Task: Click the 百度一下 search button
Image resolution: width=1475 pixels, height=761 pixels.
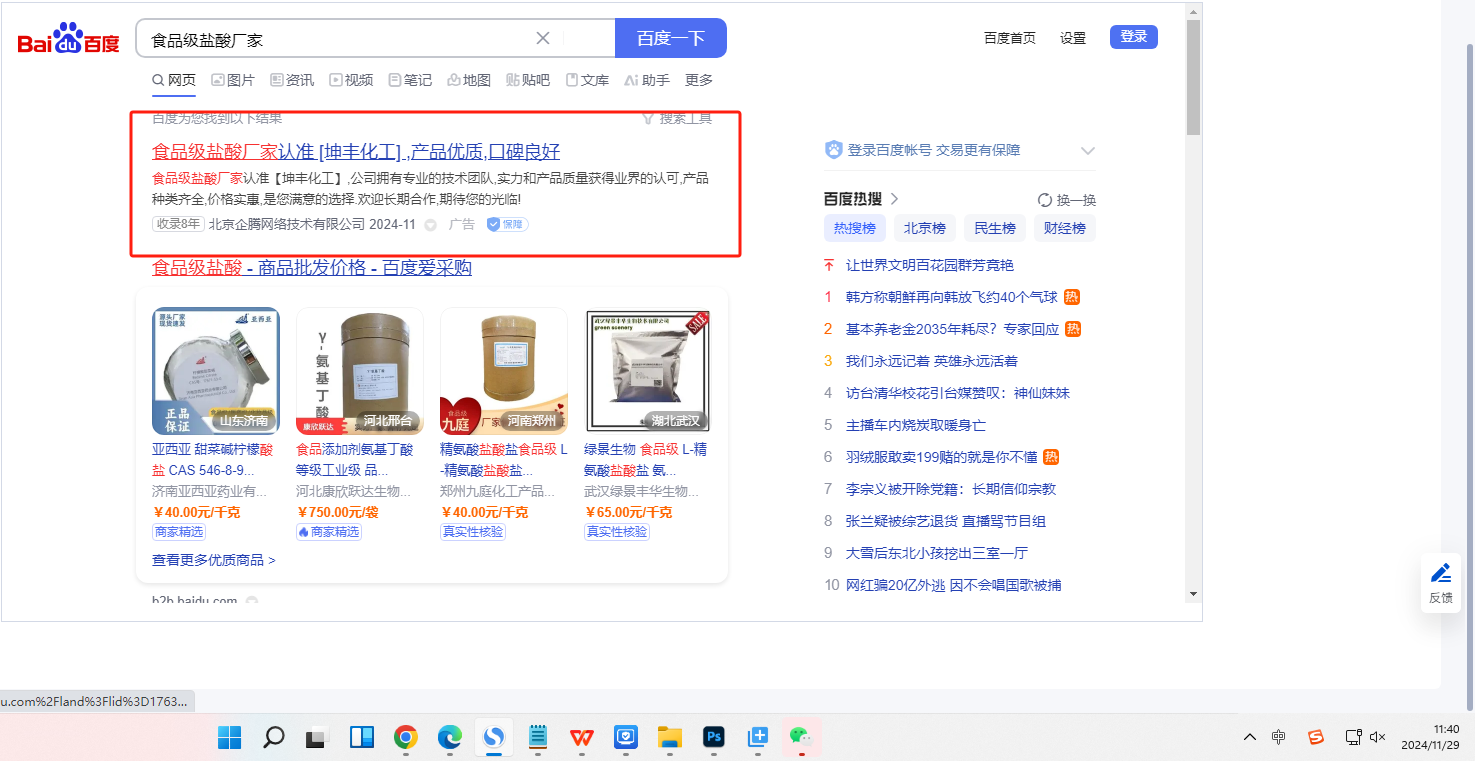Action: point(671,38)
